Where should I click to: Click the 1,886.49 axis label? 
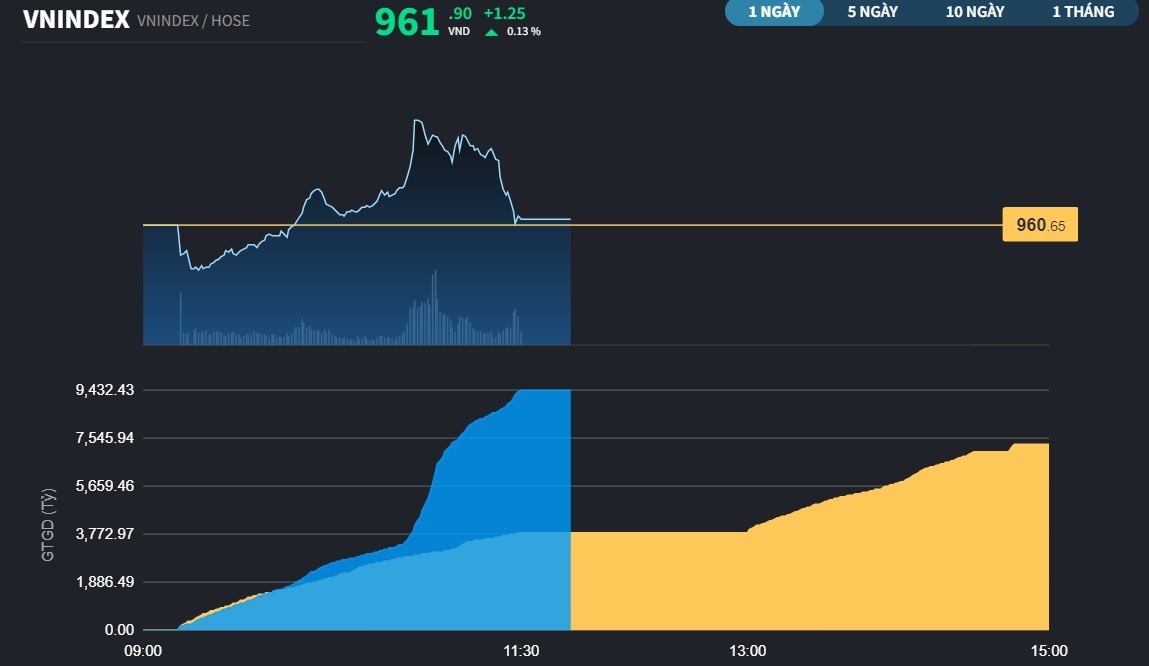click(x=105, y=582)
